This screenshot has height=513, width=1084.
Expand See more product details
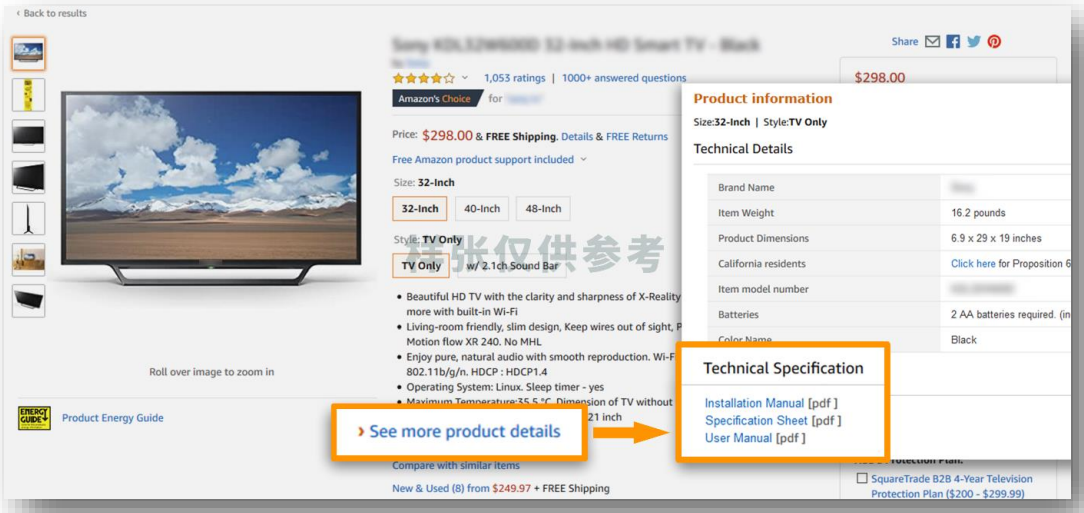pos(459,432)
